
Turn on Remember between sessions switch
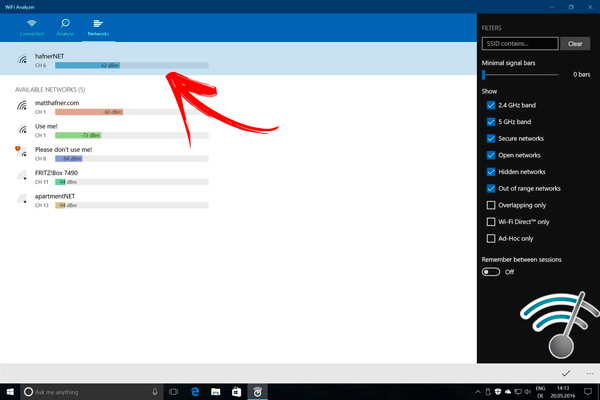click(x=491, y=272)
